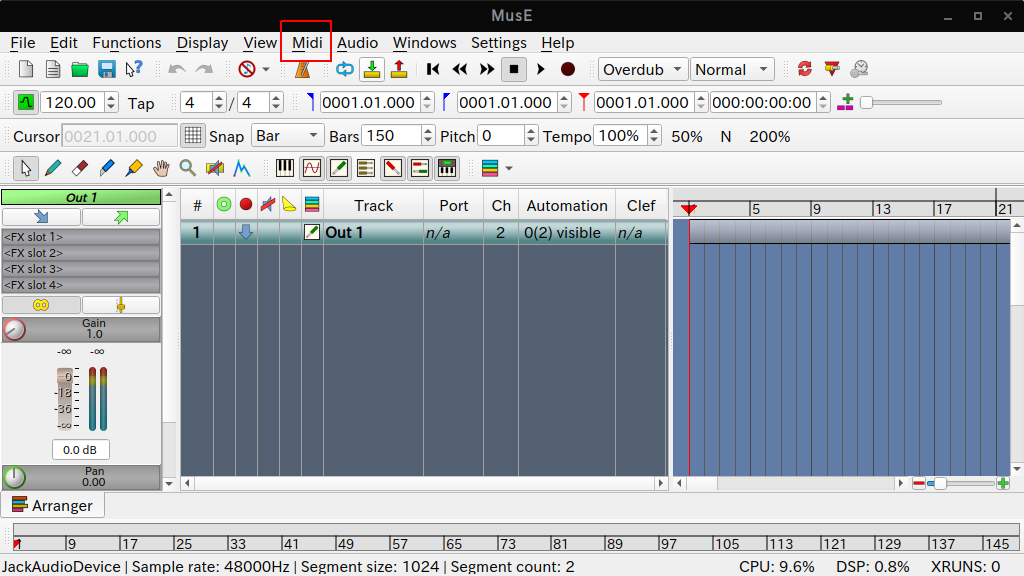Open the Overdub record mode dropdown
This screenshot has width=1024, height=576.
pos(643,69)
